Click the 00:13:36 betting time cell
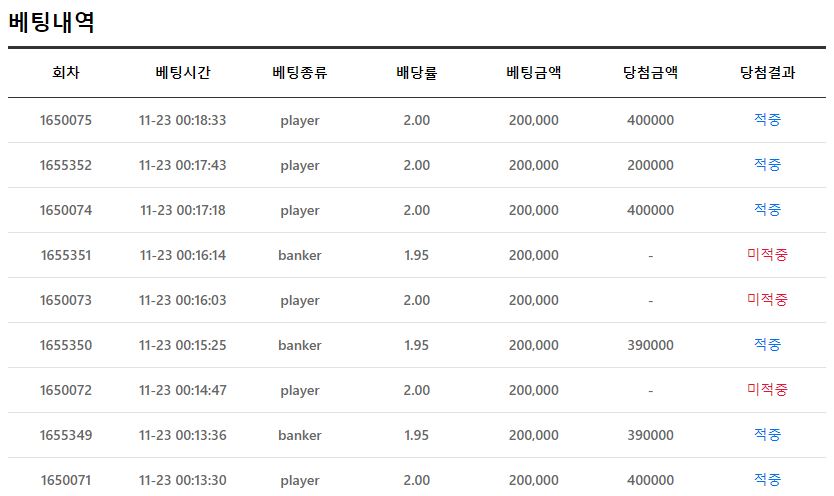The width and height of the screenshot is (834, 496). 183,435
